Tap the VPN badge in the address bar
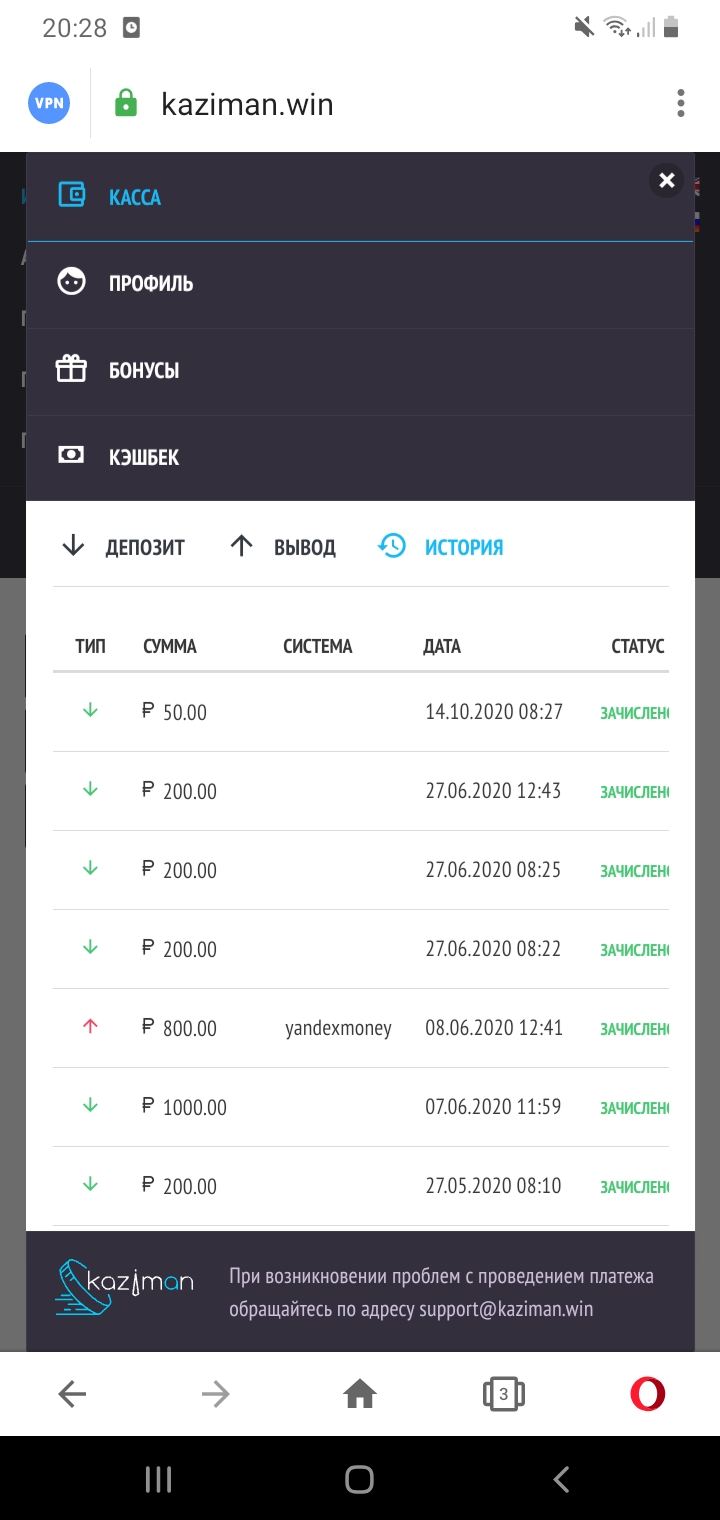The height and width of the screenshot is (1520, 720). pos(48,103)
